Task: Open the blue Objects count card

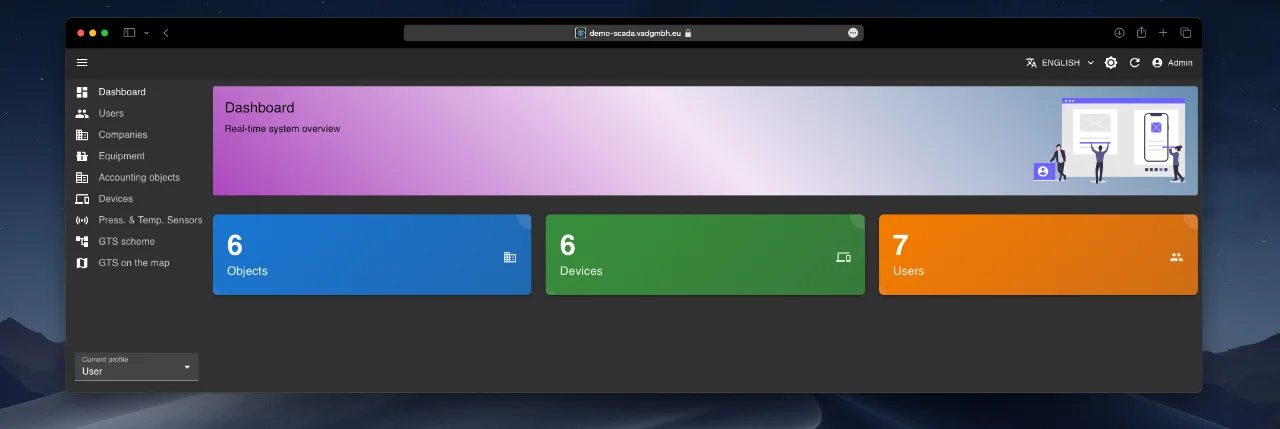Action: coord(372,255)
